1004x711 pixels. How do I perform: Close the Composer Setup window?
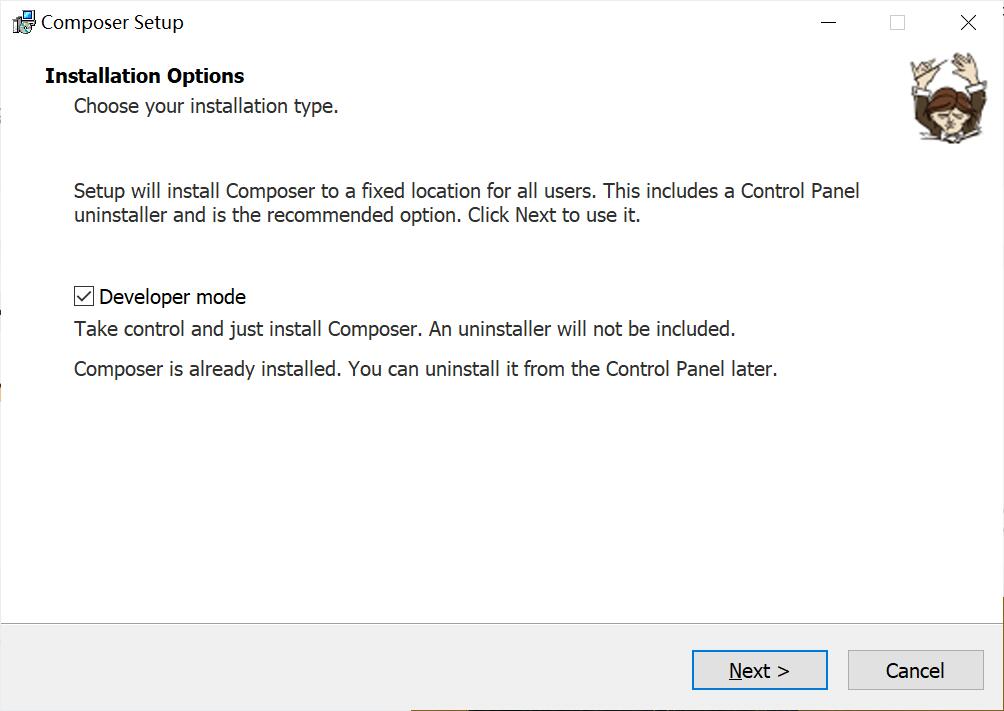tap(968, 22)
